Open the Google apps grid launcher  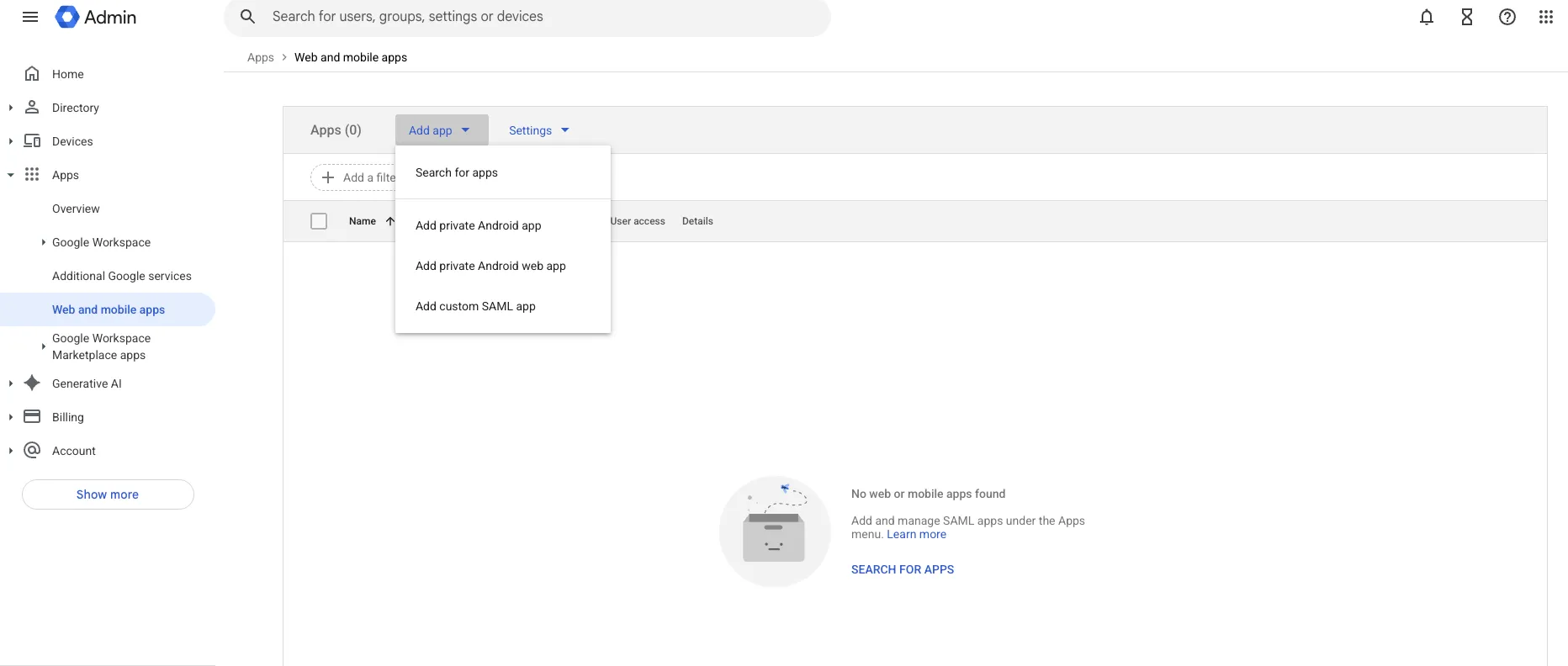pos(1546,17)
